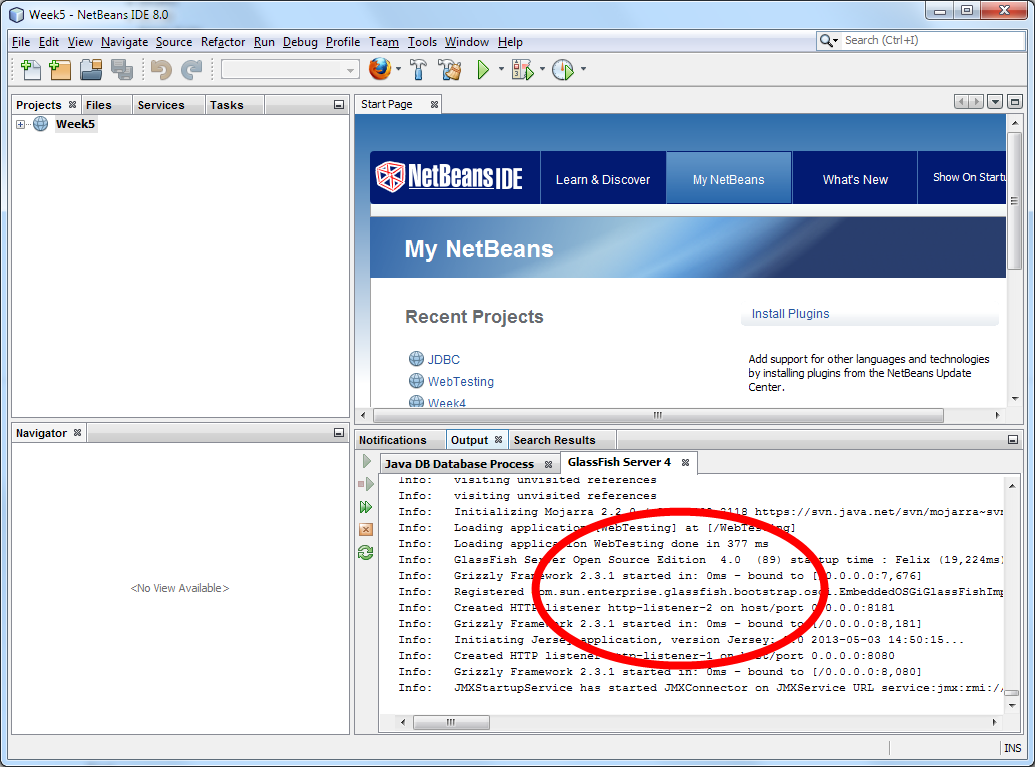Viewport: 1035px width, 767px height.
Task: Open the WebTesting recent project link
Action: point(460,381)
